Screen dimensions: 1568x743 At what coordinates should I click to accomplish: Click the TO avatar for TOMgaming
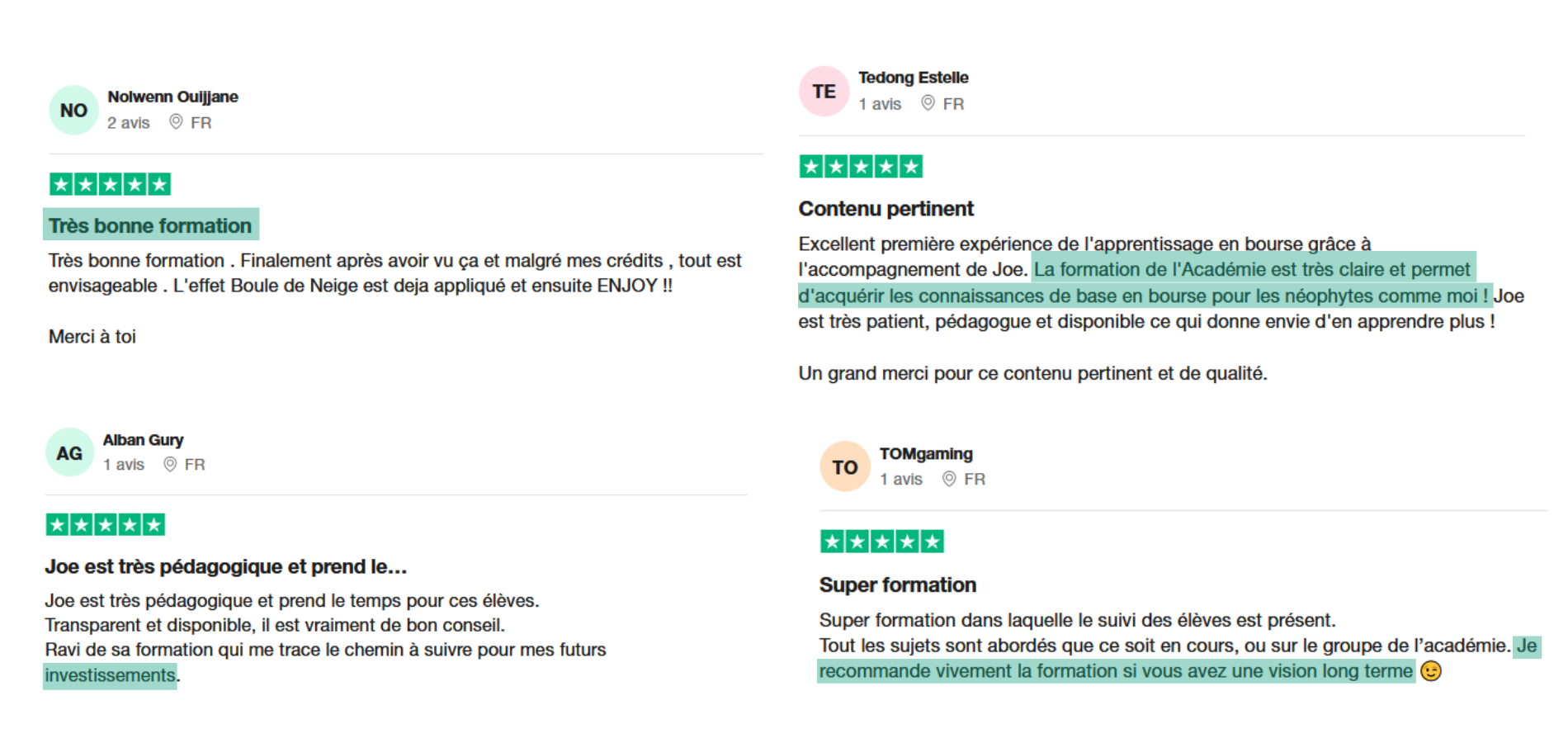click(844, 467)
